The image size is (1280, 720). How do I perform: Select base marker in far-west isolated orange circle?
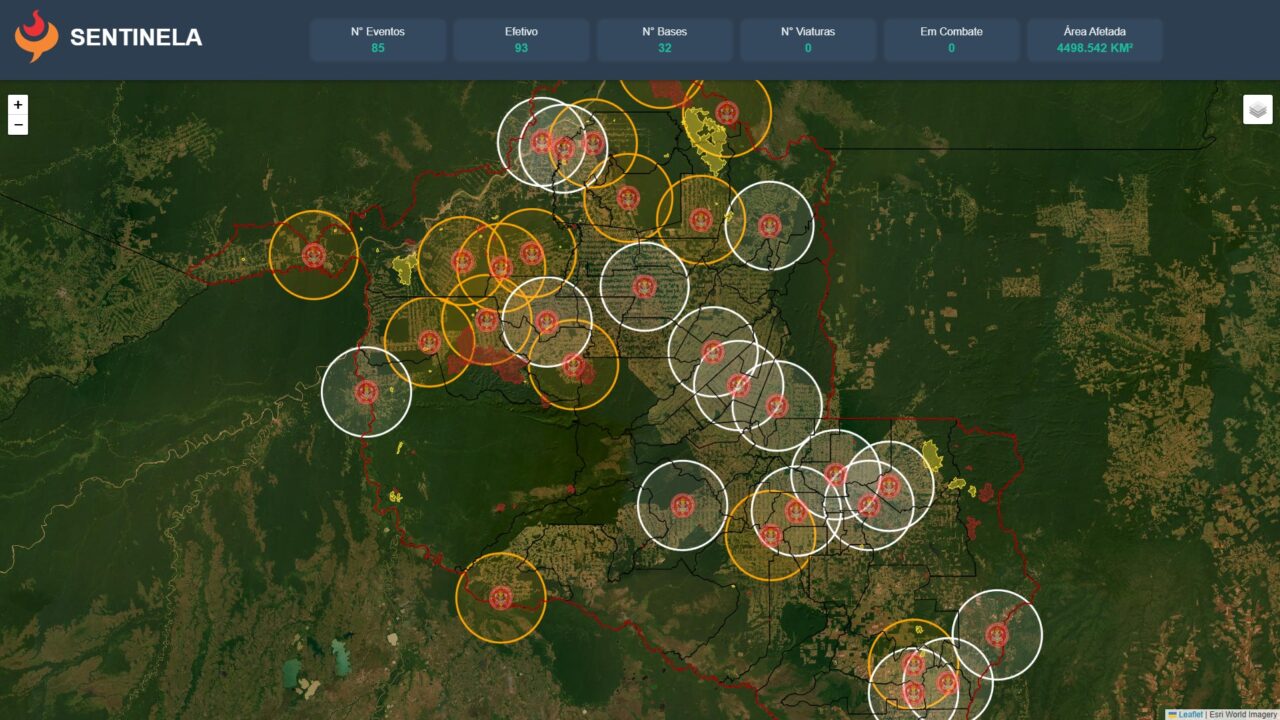point(314,255)
